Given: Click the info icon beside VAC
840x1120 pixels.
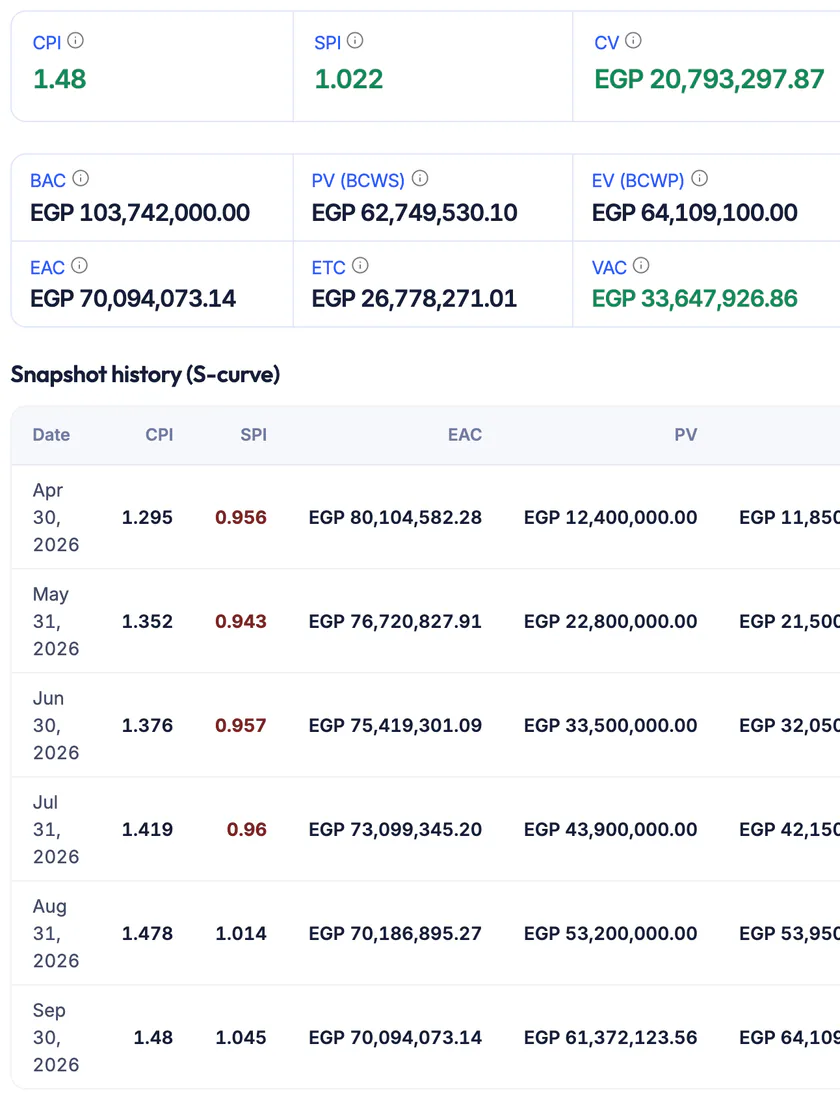Looking at the screenshot, I should [641, 266].
